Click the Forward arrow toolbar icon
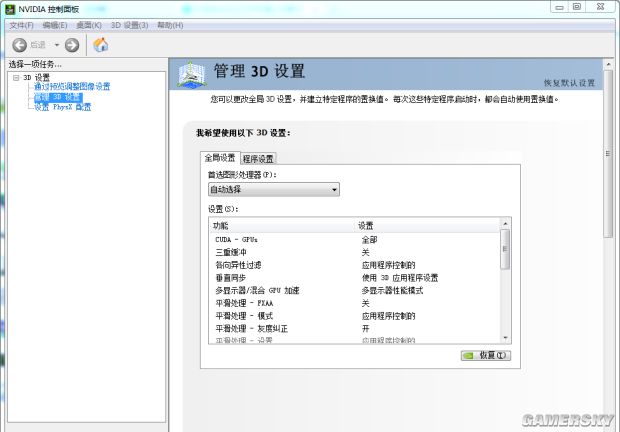 pyautogui.click(x=72, y=45)
